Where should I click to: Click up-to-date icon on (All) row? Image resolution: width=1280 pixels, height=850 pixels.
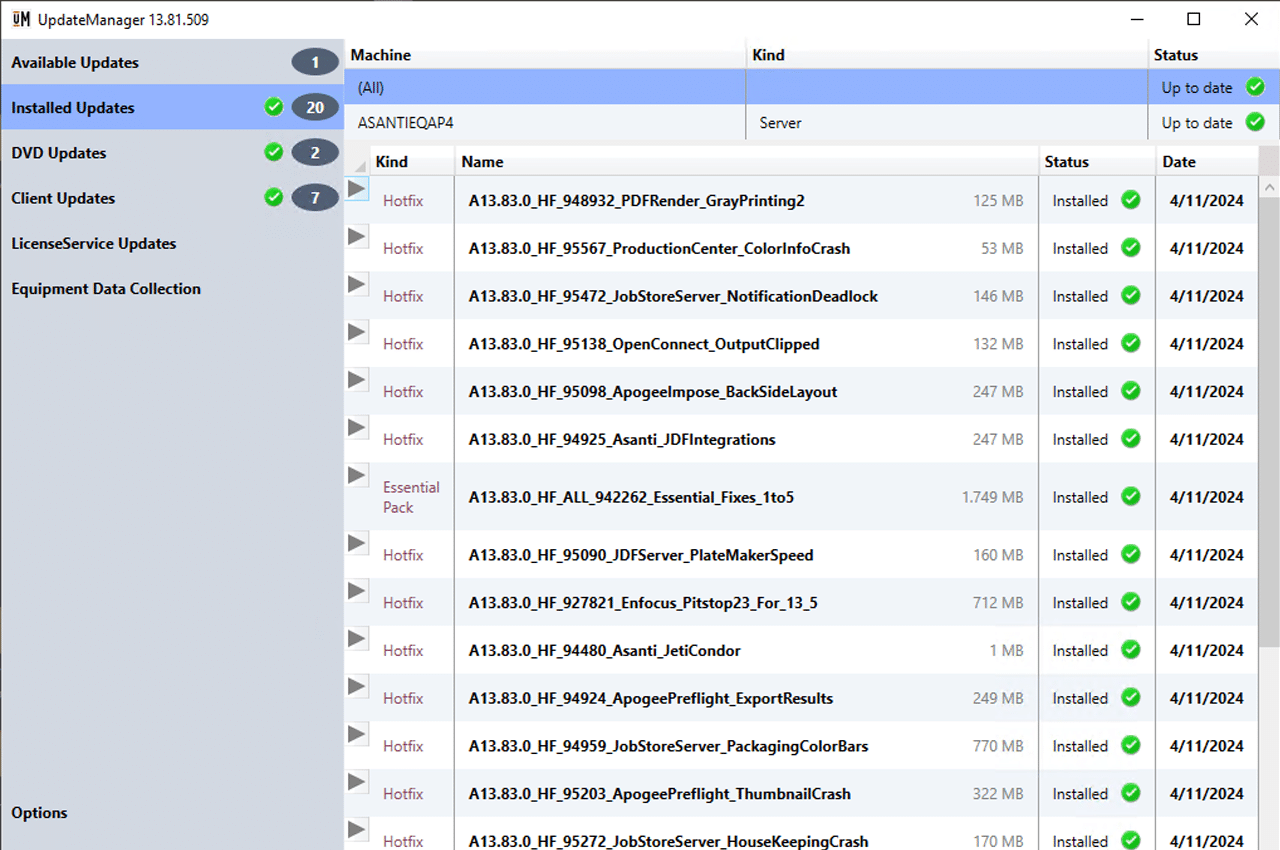pyautogui.click(x=1255, y=88)
